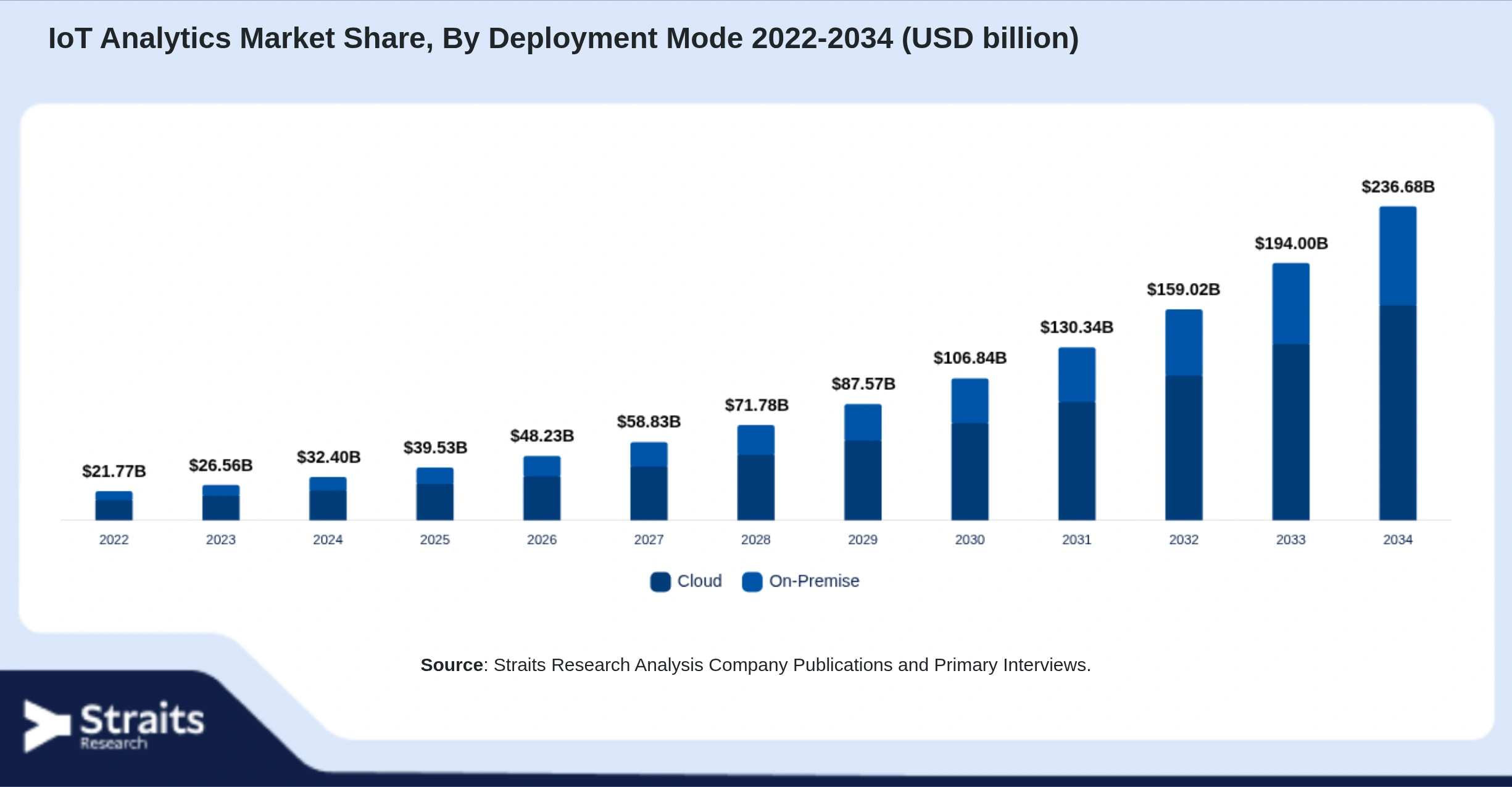Click the Source attribution text

tap(756, 665)
